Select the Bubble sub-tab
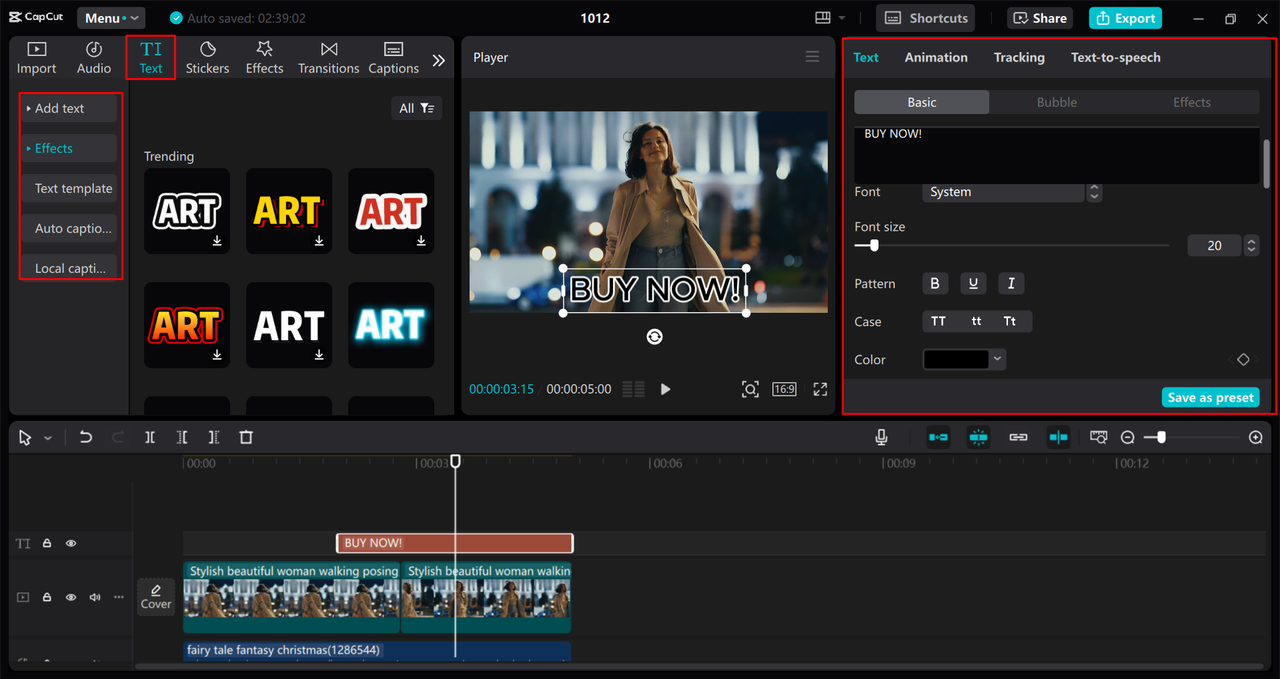 click(x=1057, y=102)
